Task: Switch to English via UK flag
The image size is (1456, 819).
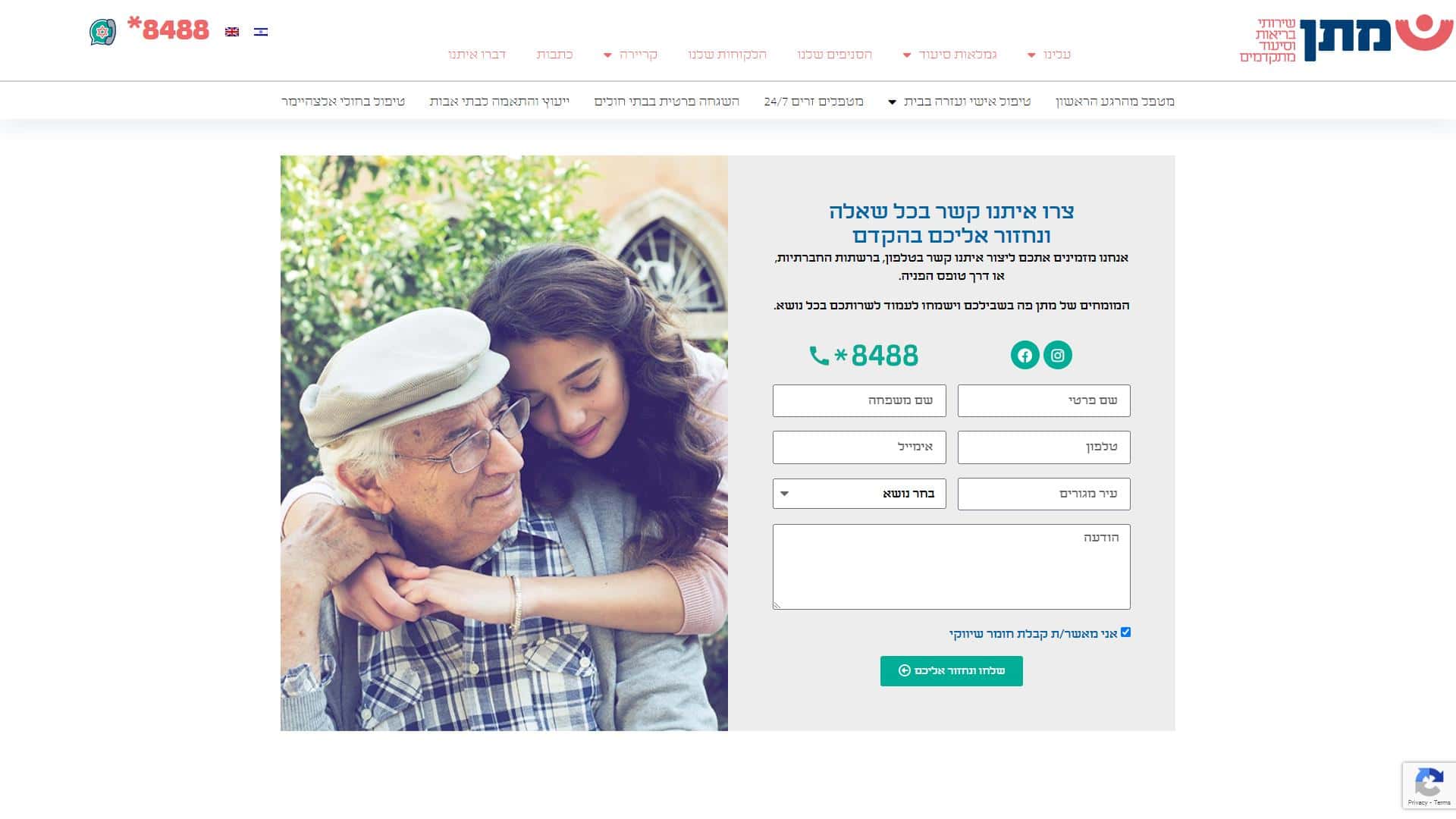Action: tap(232, 32)
